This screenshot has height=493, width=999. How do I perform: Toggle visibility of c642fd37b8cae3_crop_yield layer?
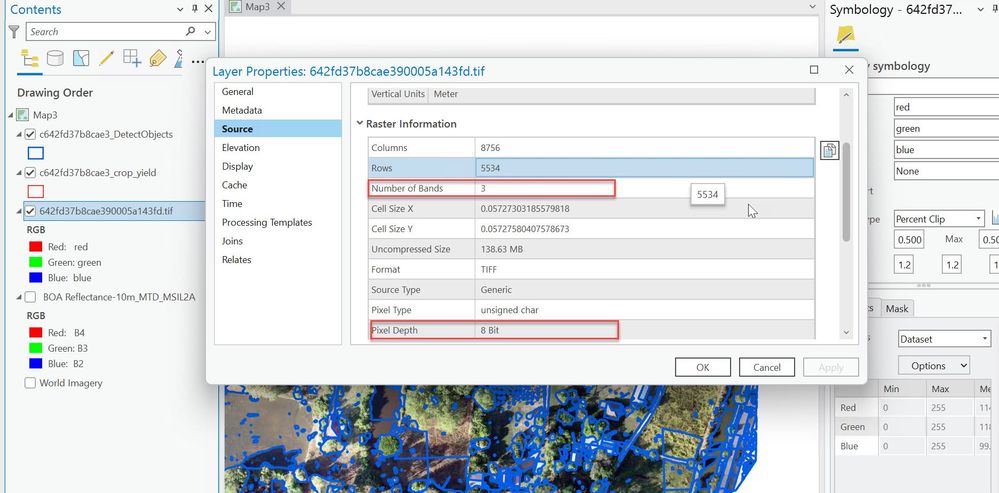pyautogui.click(x=30, y=173)
